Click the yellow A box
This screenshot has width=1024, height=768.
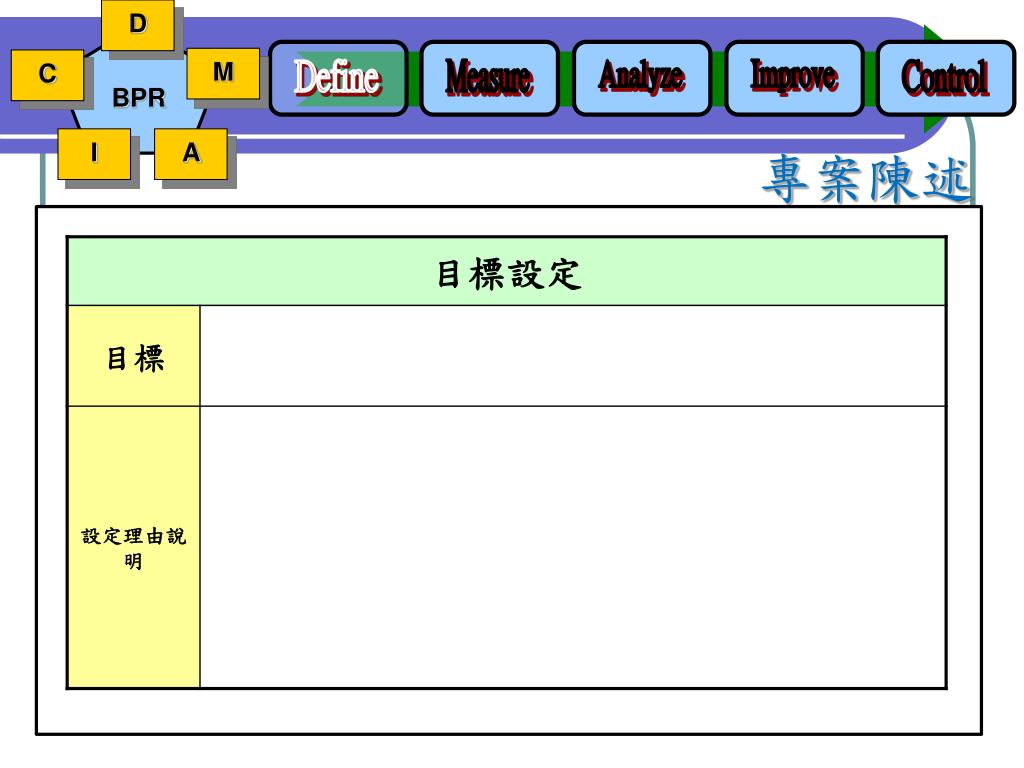pyautogui.click(x=191, y=153)
